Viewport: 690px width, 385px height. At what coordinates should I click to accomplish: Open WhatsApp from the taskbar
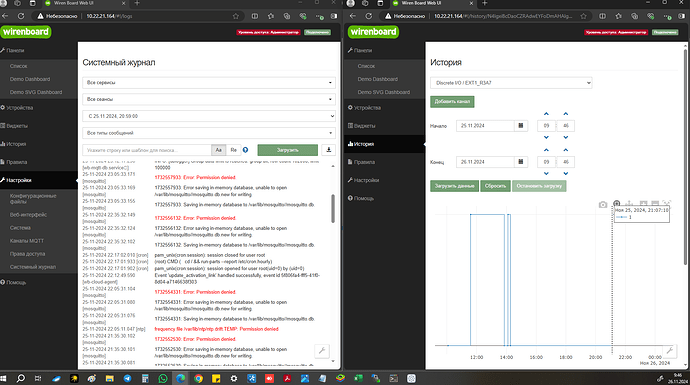tap(163, 378)
